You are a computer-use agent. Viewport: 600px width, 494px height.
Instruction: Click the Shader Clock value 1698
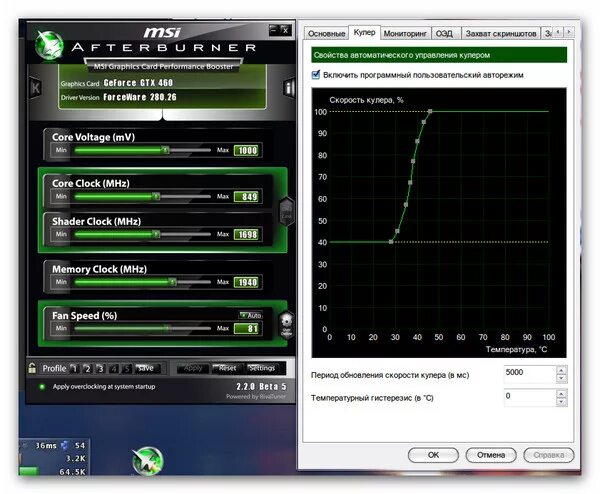(248, 235)
